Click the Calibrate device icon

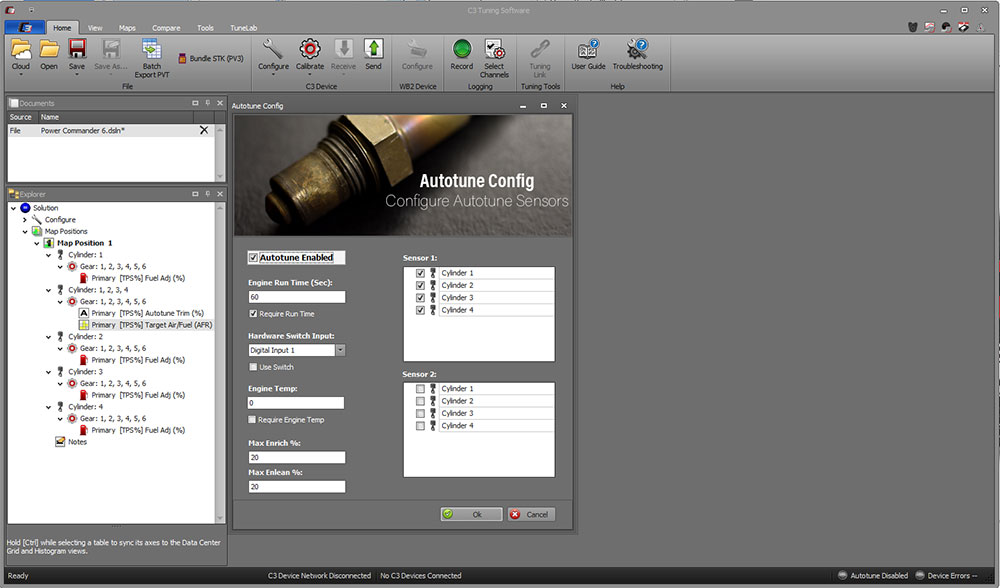click(310, 49)
